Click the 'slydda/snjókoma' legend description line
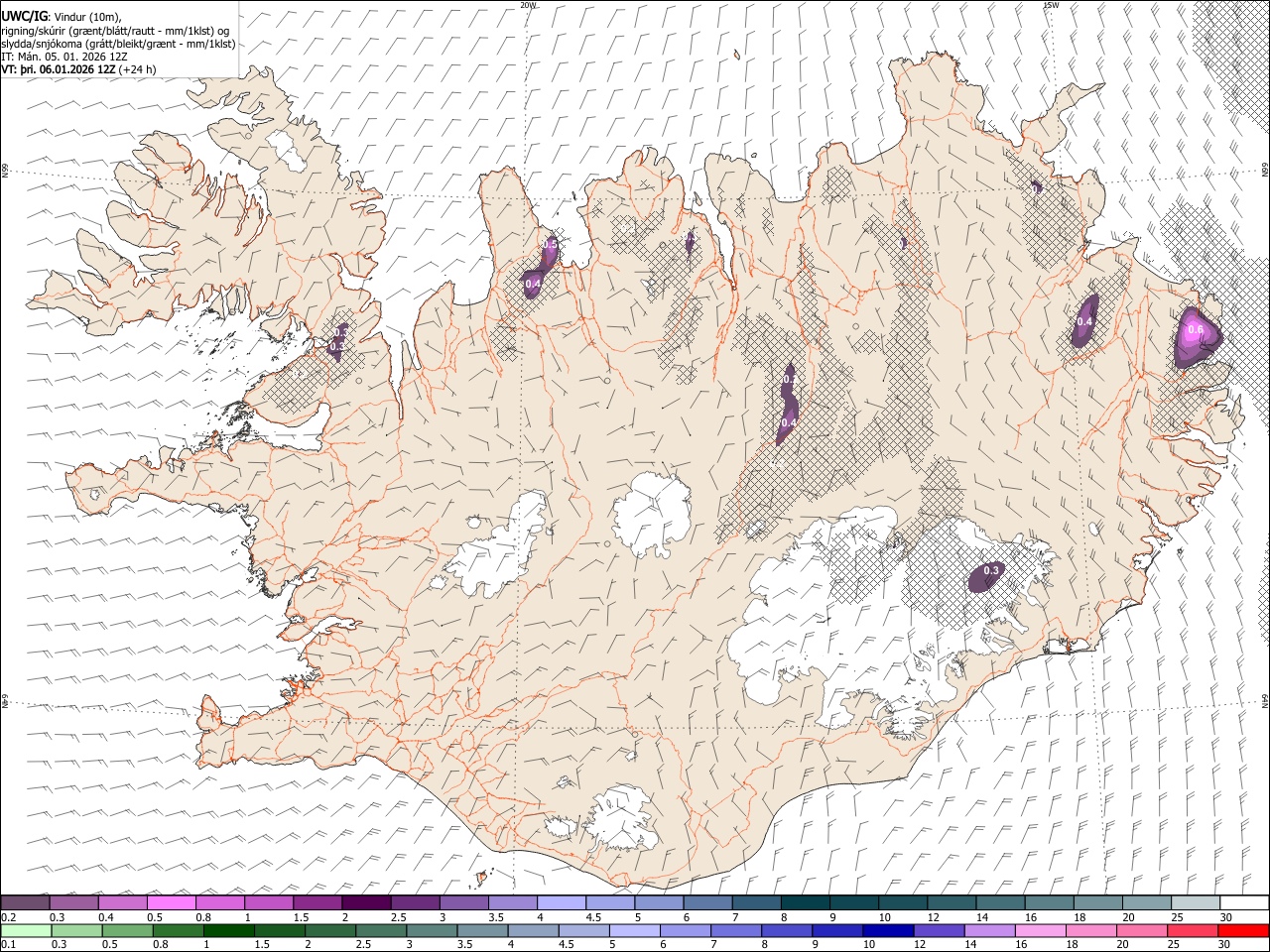This screenshot has height=952, width=1270. coord(118,44)
